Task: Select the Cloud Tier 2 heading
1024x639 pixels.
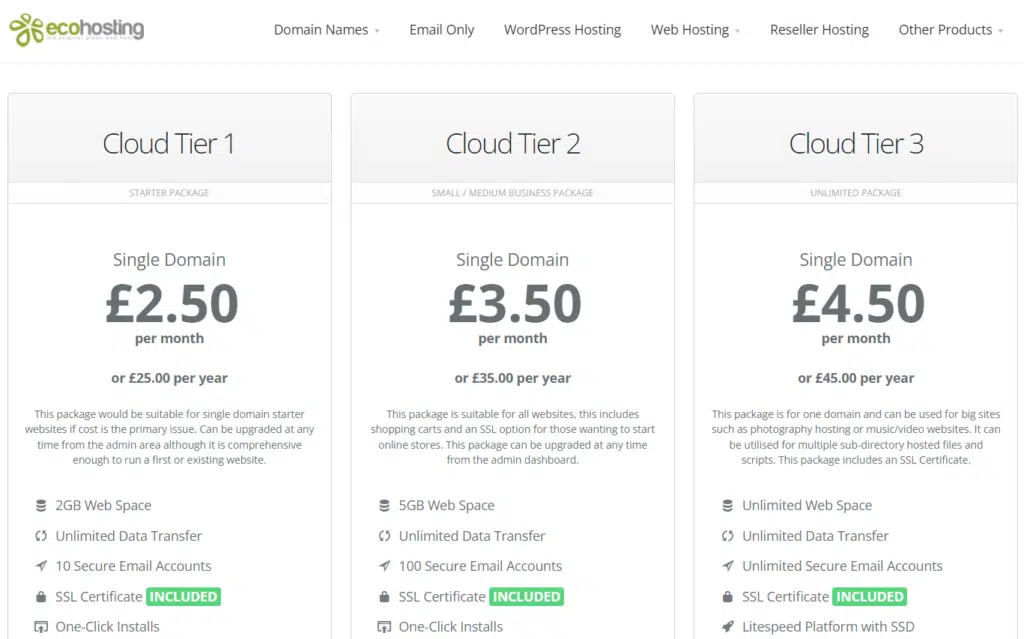Action: point(513,144)
